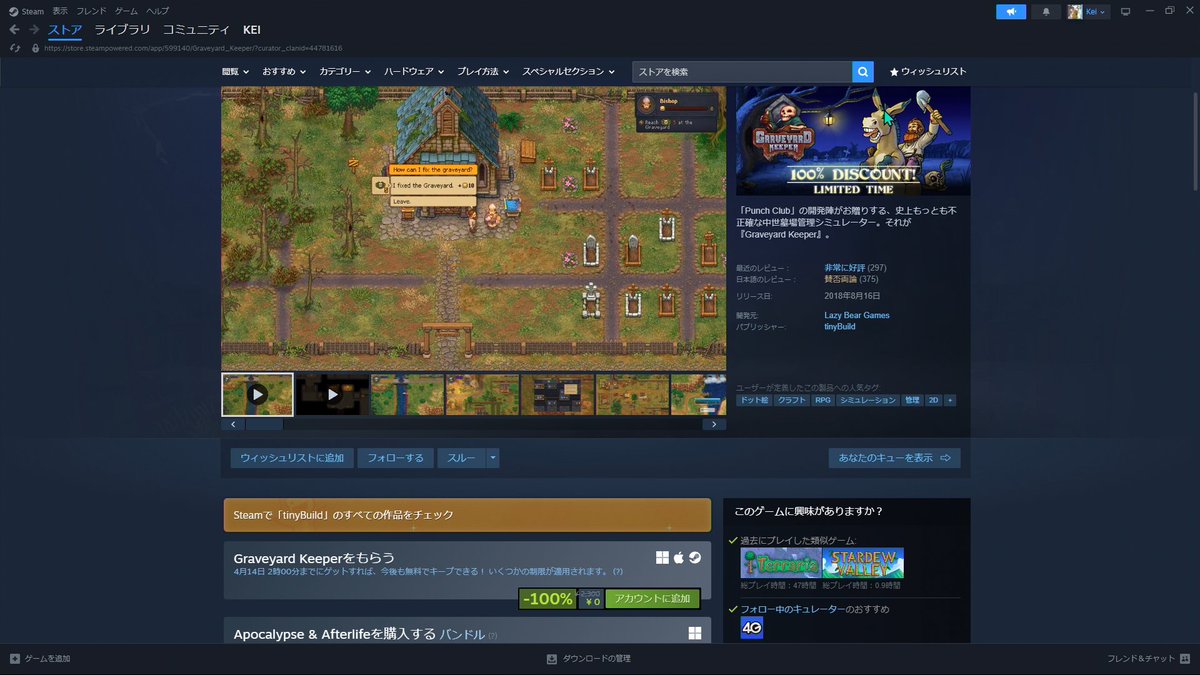
Task: Open the ゲーム menu
Action: (x=126, y=11)
